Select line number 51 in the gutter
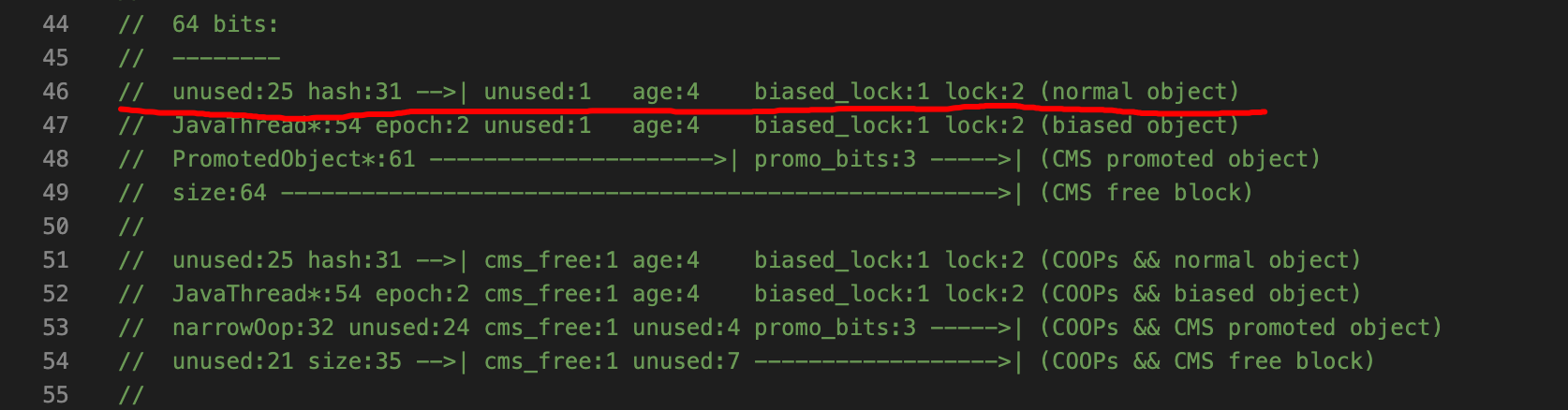Screen dimensions: 1568x410 55,260
